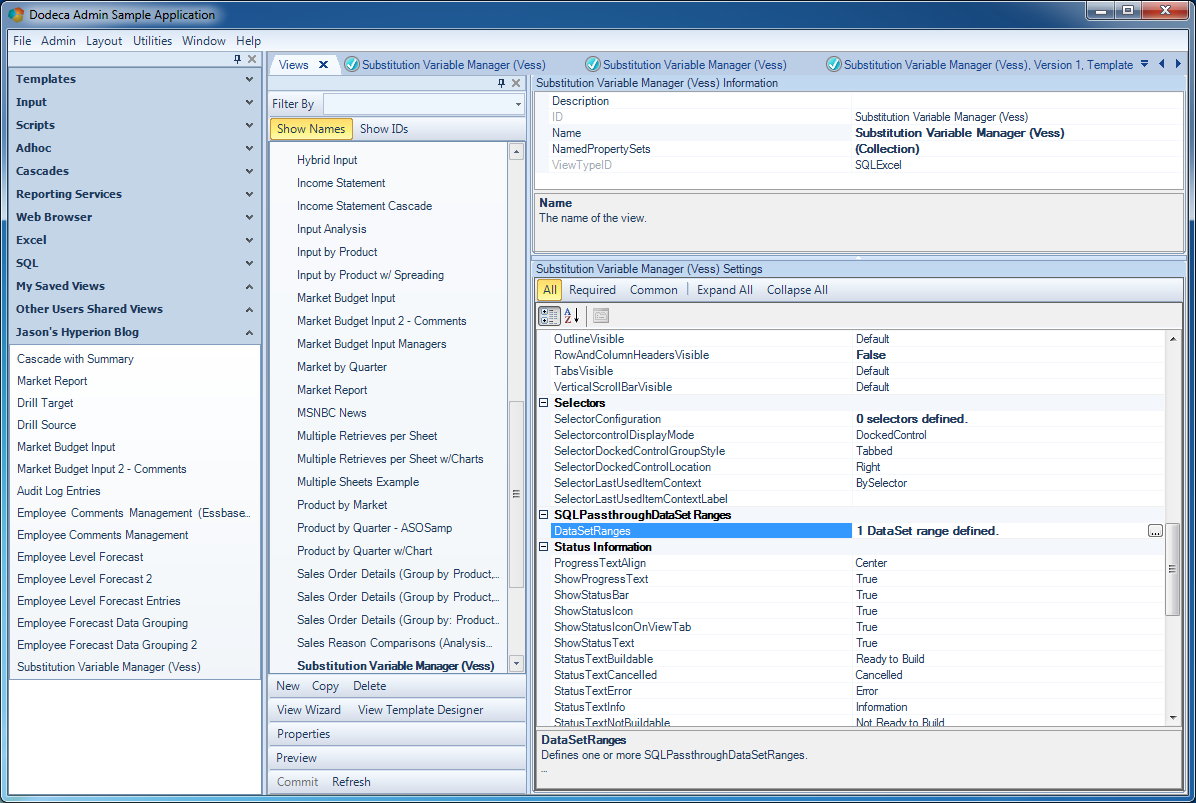Open the Utilities menu
This screenshot has height=803, width=1196.
[152, 40]
